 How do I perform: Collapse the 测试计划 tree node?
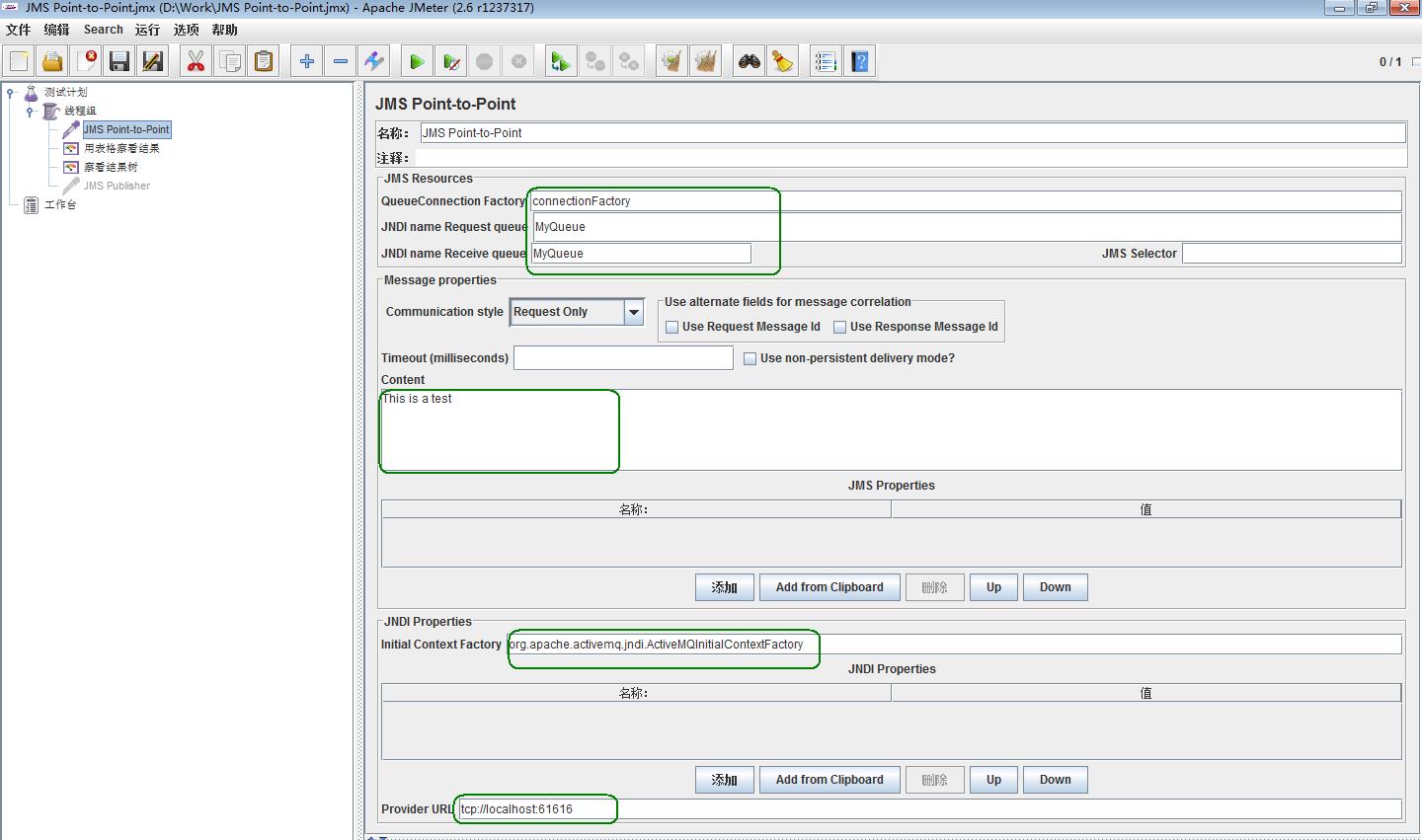point(11,93)
